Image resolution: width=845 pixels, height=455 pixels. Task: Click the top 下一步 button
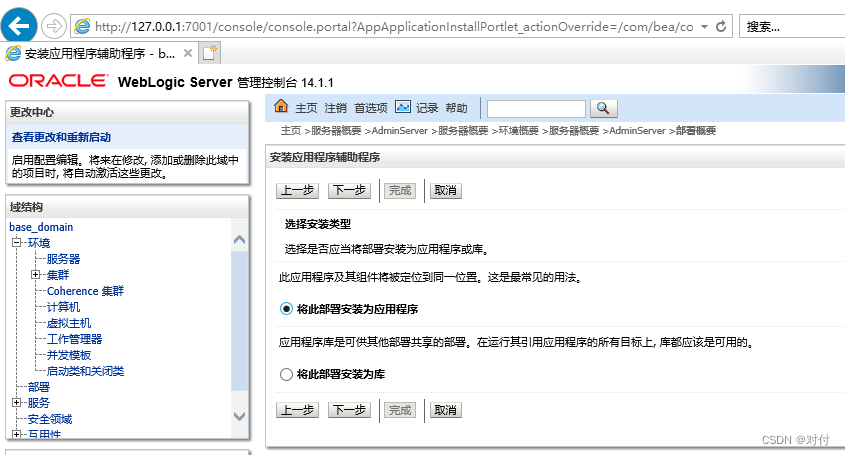[x=349, y=190]
